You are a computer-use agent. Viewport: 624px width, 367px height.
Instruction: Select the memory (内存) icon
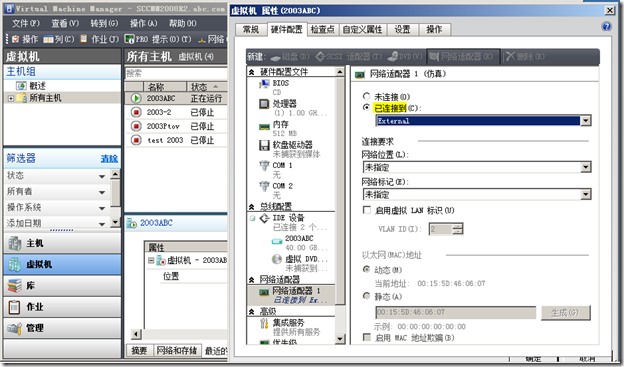click(264, 127)
